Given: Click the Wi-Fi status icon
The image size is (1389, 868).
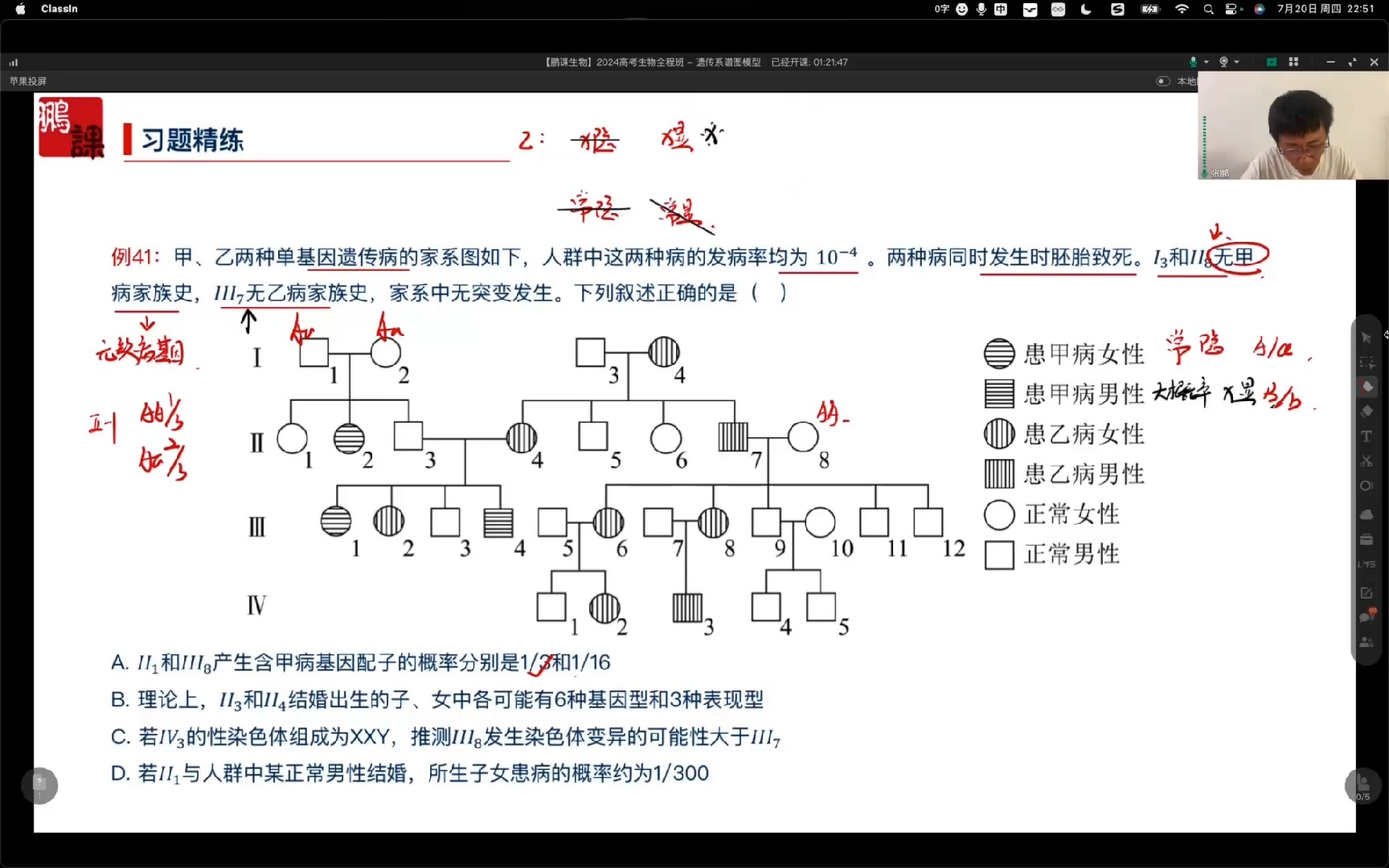Looking at the screenshot, I should [x=1182, y=10].
